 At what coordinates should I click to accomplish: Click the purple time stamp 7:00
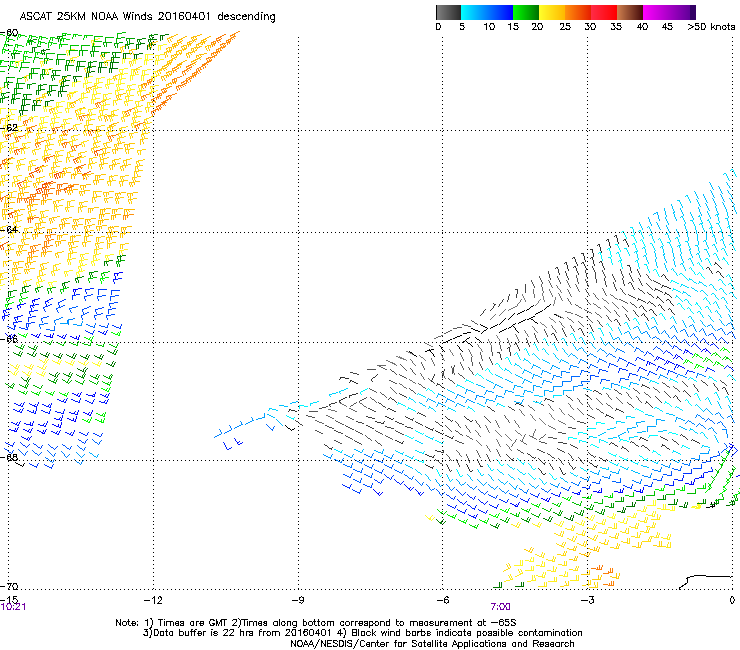tap(500, 607)
